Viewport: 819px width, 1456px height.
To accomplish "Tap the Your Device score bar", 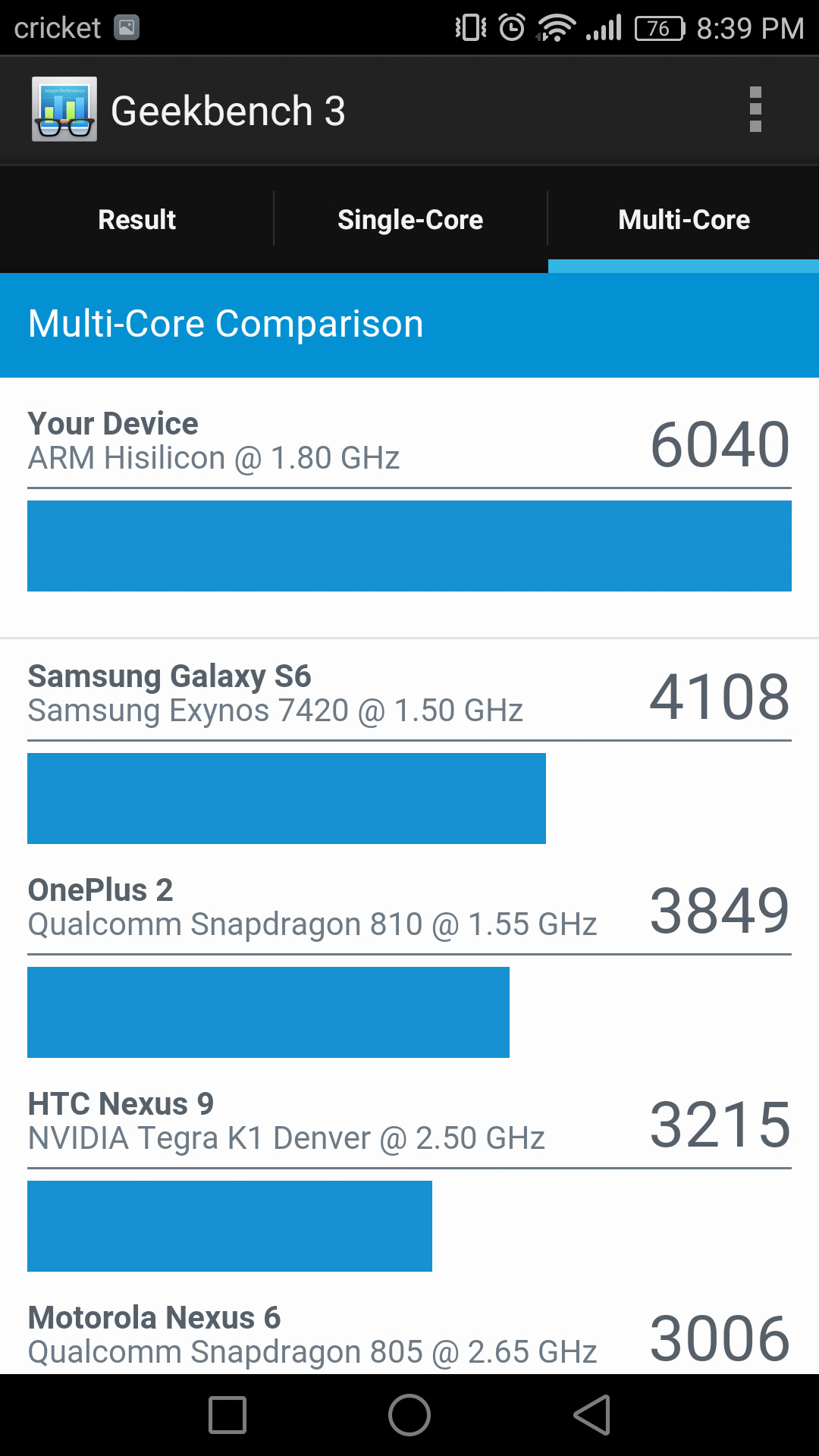I will click(x=409, y=546).
